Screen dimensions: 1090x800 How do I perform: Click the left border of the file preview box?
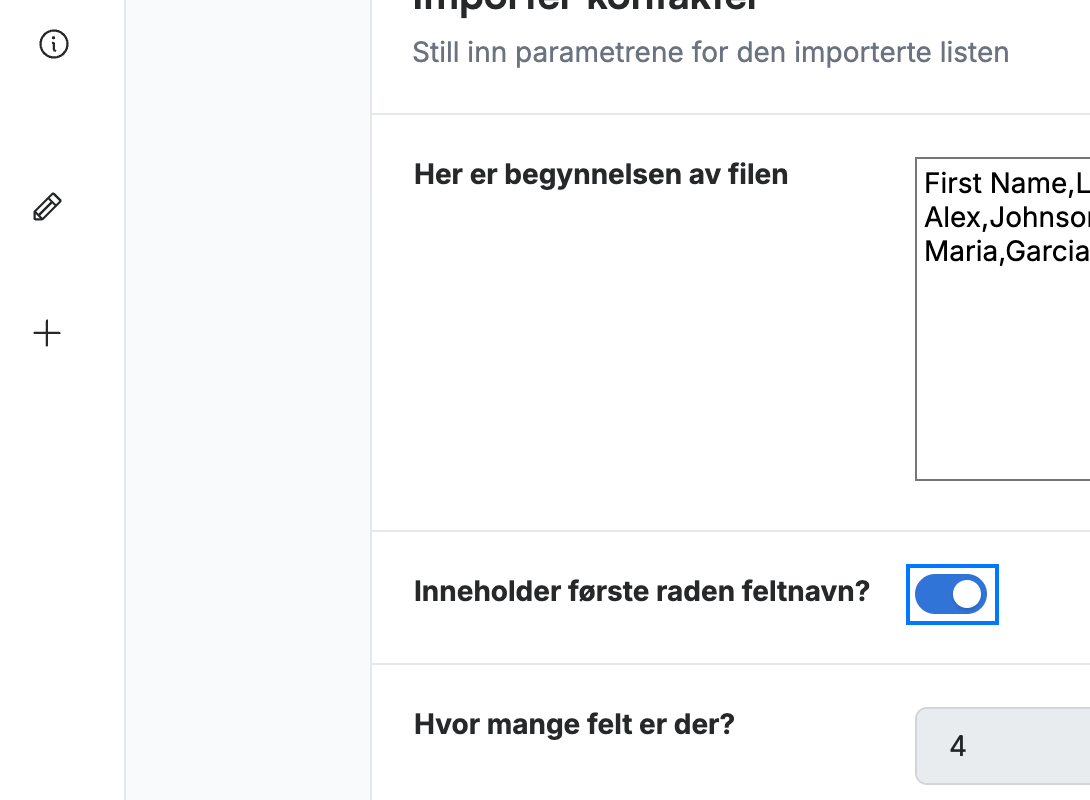[916, 319]
